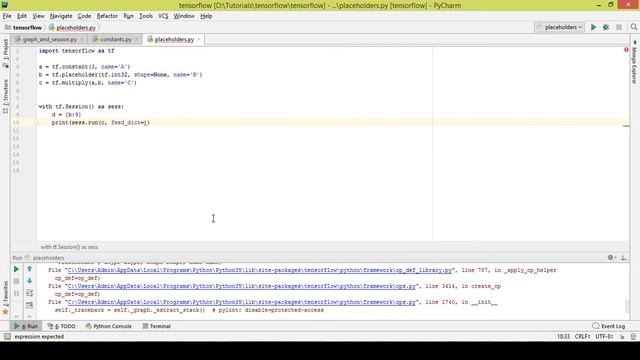Open the Help menu

pos(206,16)
